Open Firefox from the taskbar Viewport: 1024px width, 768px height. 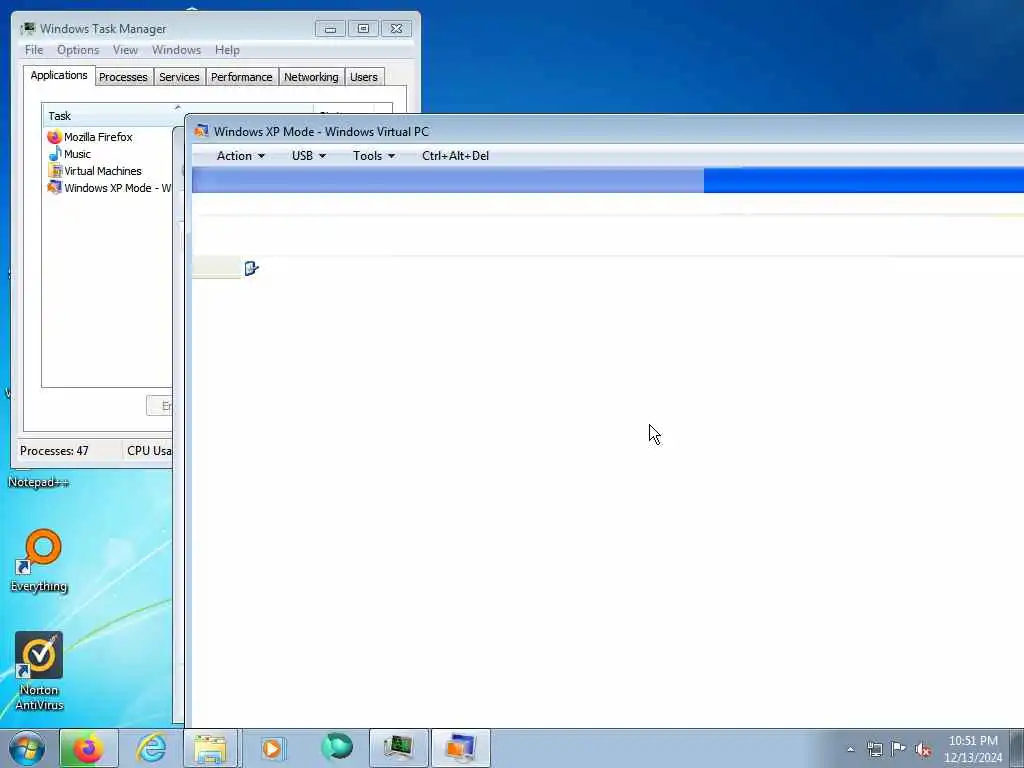point(88,748)
